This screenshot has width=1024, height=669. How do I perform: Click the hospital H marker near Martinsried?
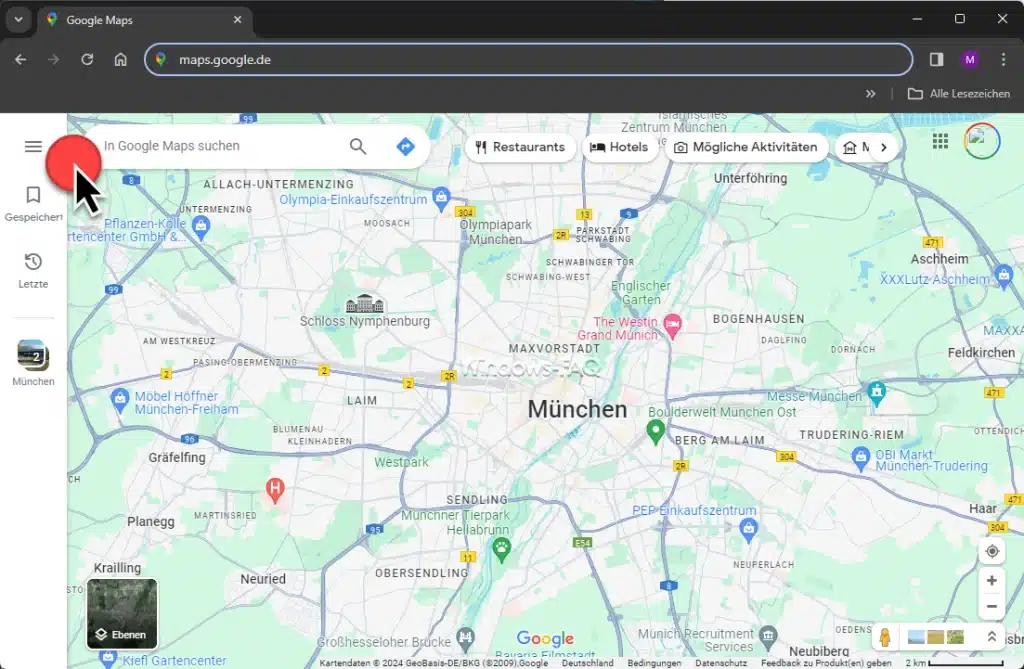(275, 489)
